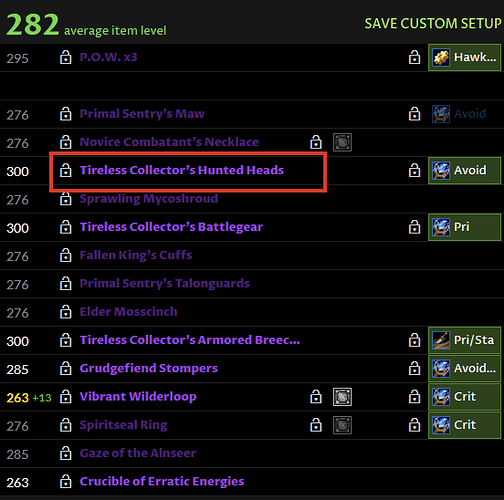The image size is (504, 500).
Task: Click SAVE CUSTOM SETUP link
Action: click(433, 24)
